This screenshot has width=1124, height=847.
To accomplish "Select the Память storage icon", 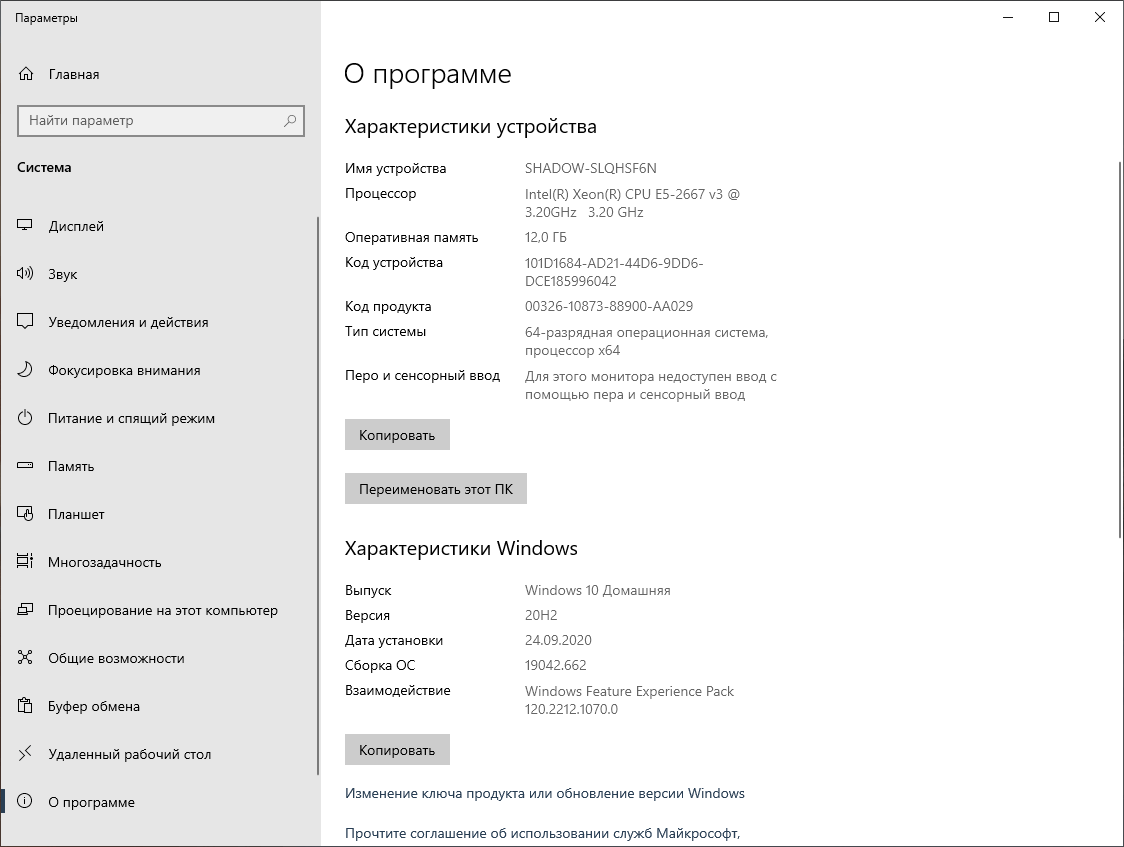I will coord(25,466).
